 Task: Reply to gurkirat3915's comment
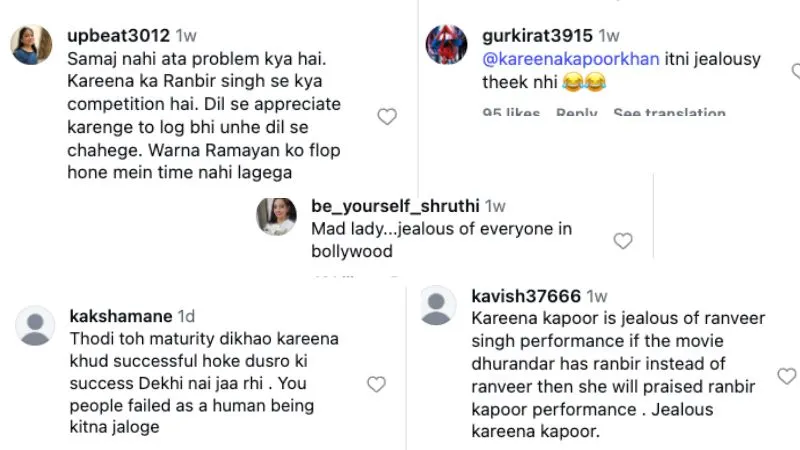(576, 112)
